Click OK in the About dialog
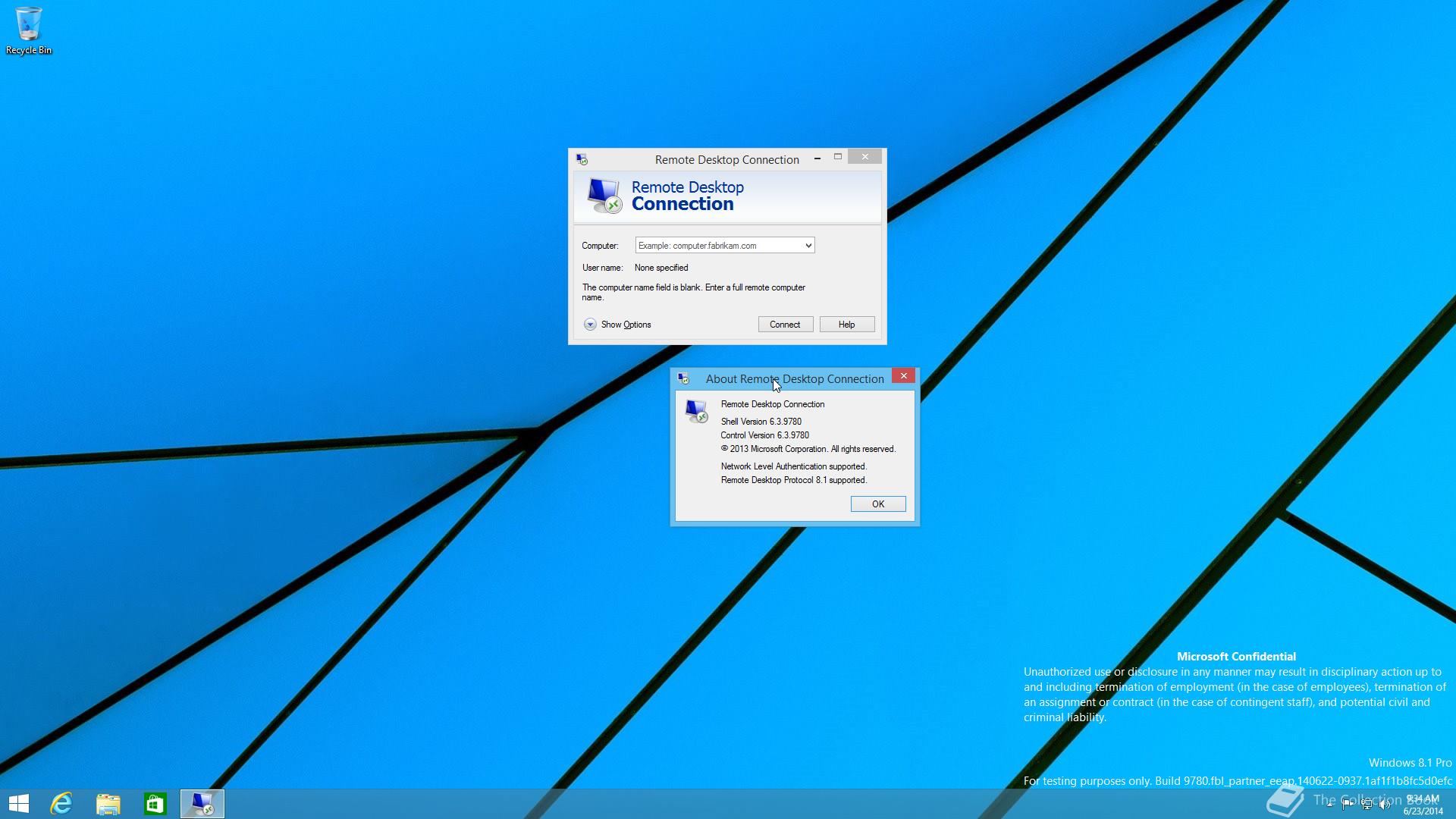 click(878, 504)
